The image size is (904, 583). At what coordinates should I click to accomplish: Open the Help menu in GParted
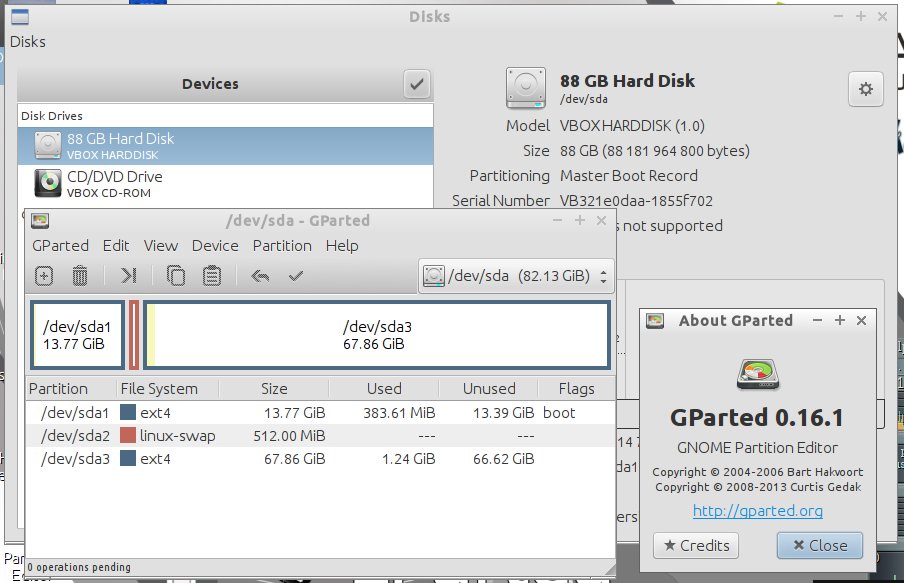click(x=342, y=246)
